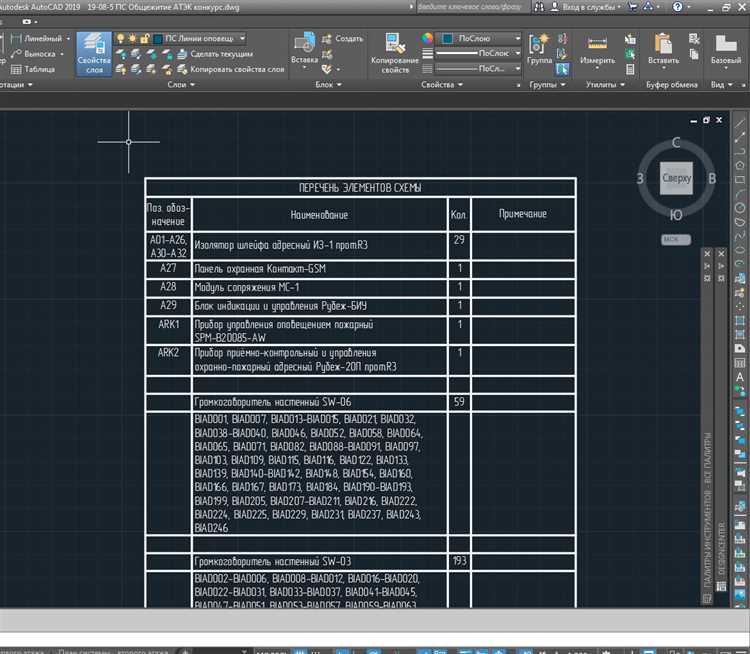Click the keyword search input field
Viewport: 750px width, 654px height.
pyautogui.click(x=473, y=7)
